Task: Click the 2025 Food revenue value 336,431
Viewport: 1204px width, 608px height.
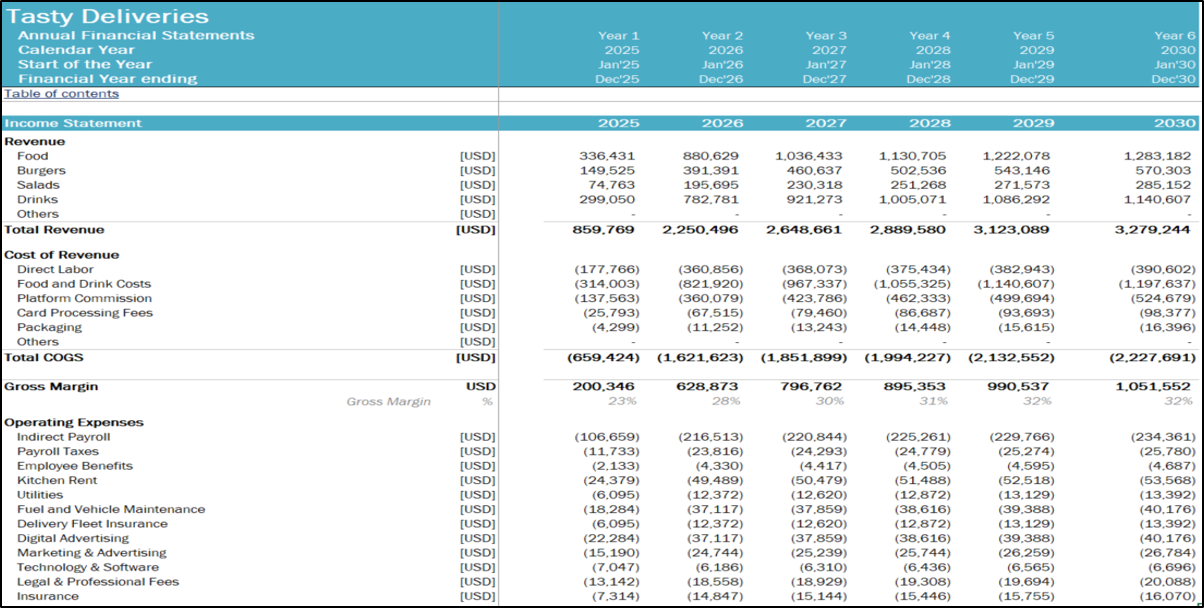Action: point(607,156)
